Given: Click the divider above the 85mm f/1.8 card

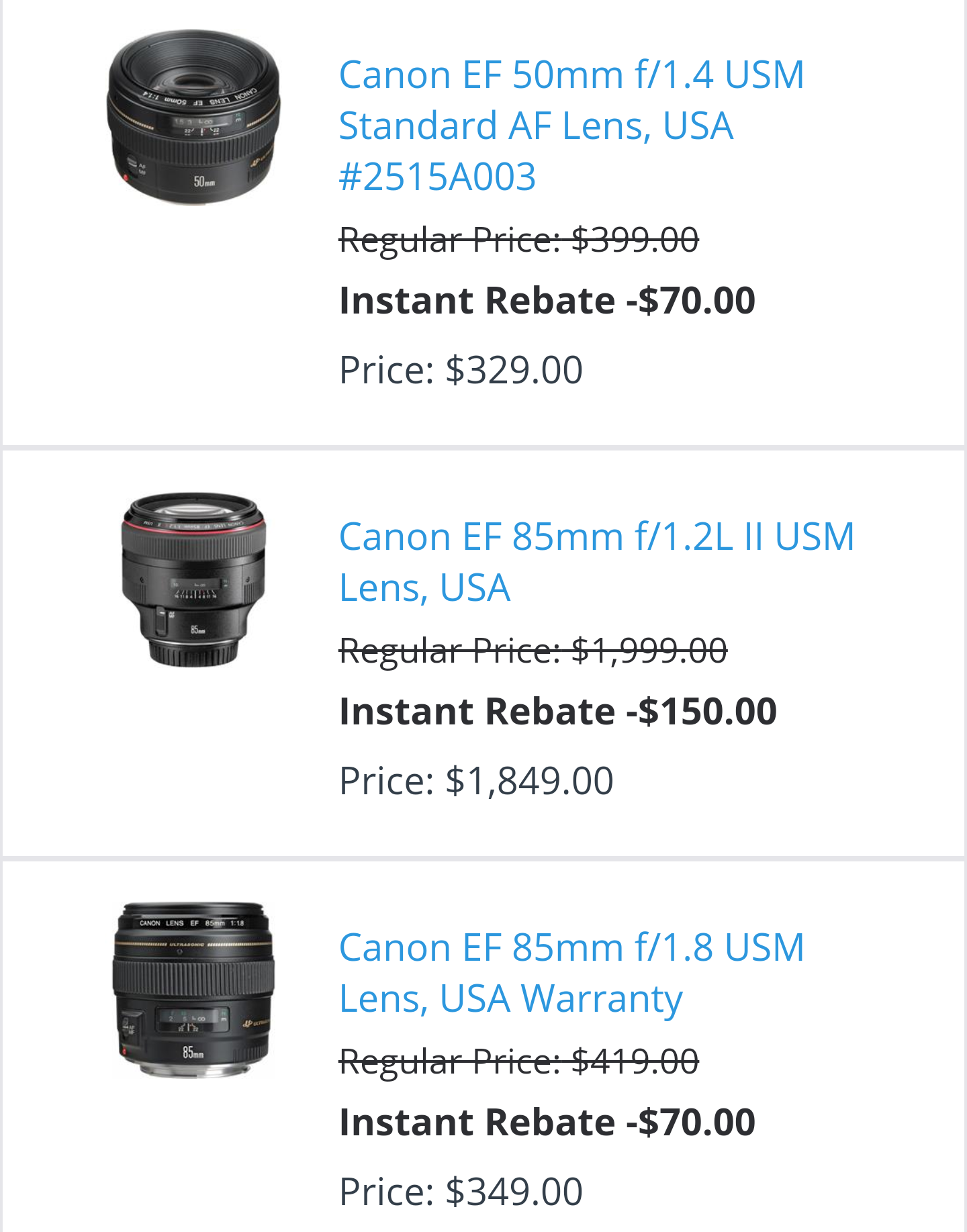Looking at the screenshot, I should click(x=483, y=859).
